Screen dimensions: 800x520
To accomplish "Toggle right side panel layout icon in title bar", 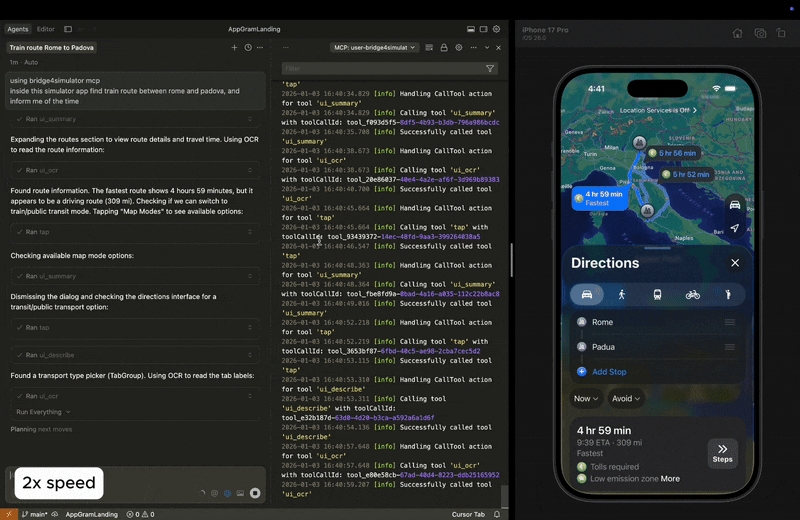I will [x=484, y=29].
